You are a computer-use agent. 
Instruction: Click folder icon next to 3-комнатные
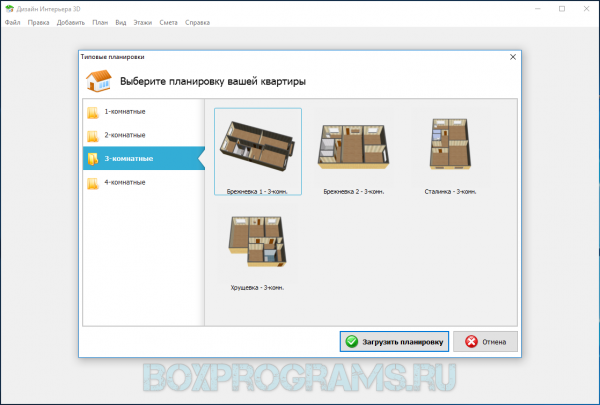coord(93,159)
